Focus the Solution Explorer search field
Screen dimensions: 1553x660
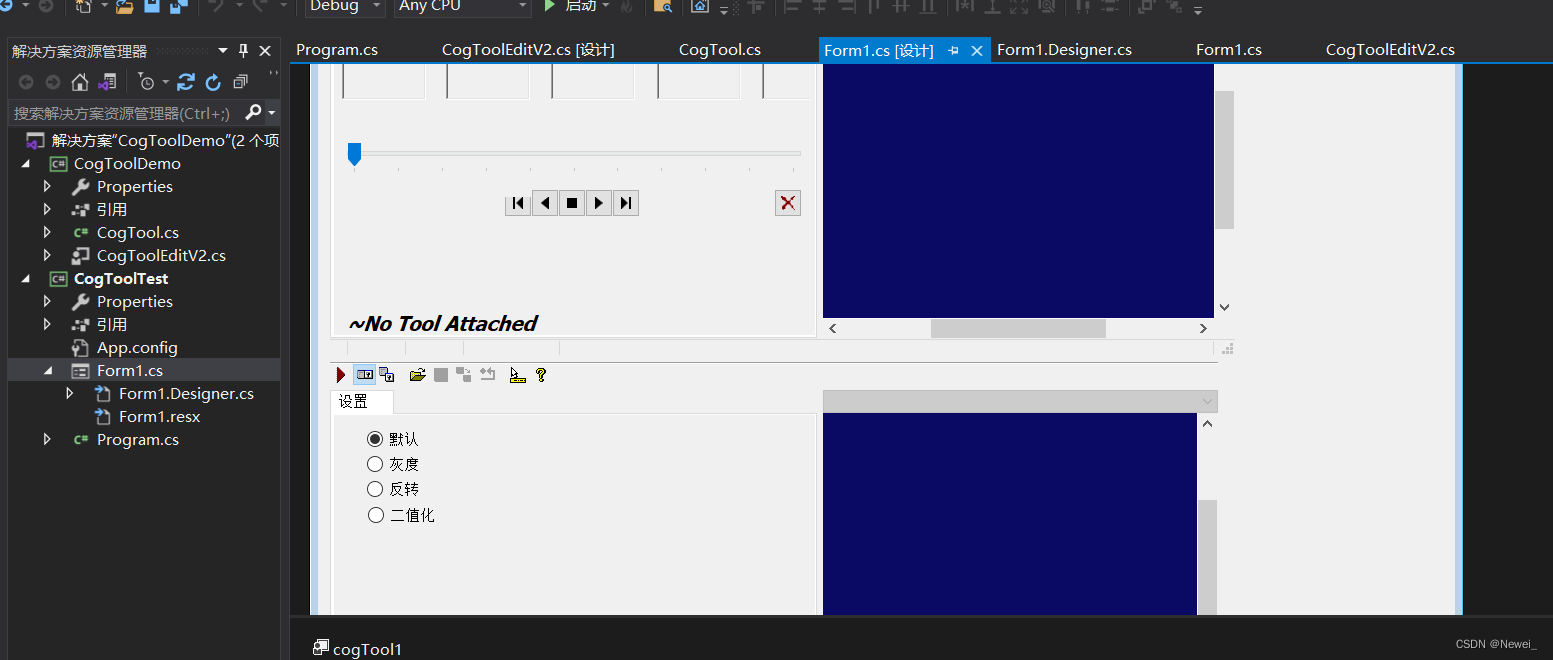[126, 113]
